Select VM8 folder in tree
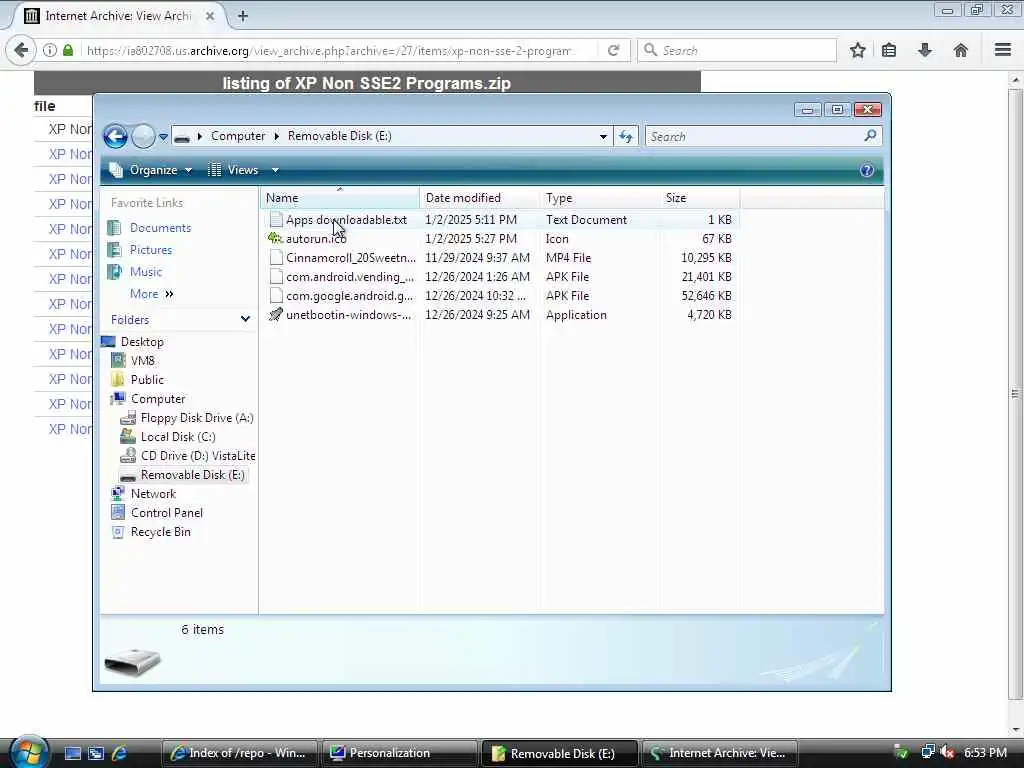1024x768 pixels. pyautogui.click(x=142, y=361)
